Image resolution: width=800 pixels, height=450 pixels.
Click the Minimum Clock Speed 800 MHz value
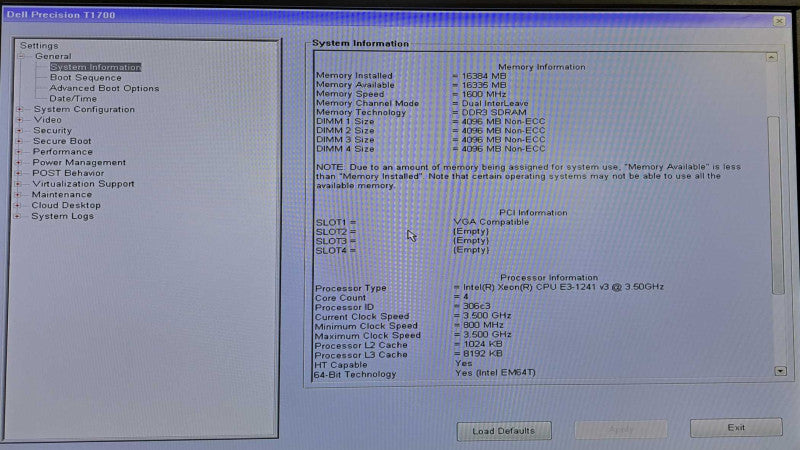[x=483, y=325]
